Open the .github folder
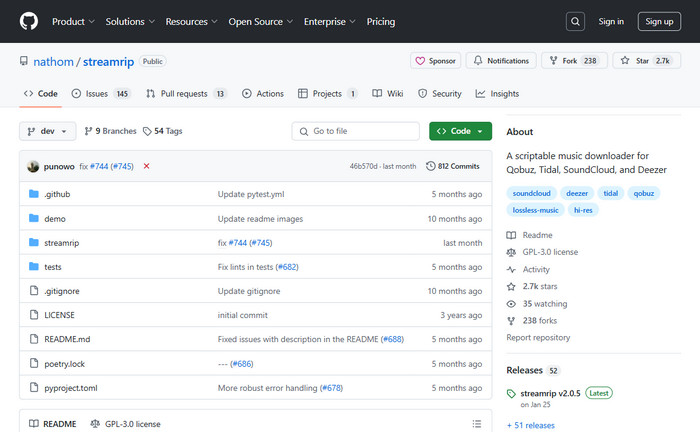This screenshot has height=432, width=700. tap(57, 194)
